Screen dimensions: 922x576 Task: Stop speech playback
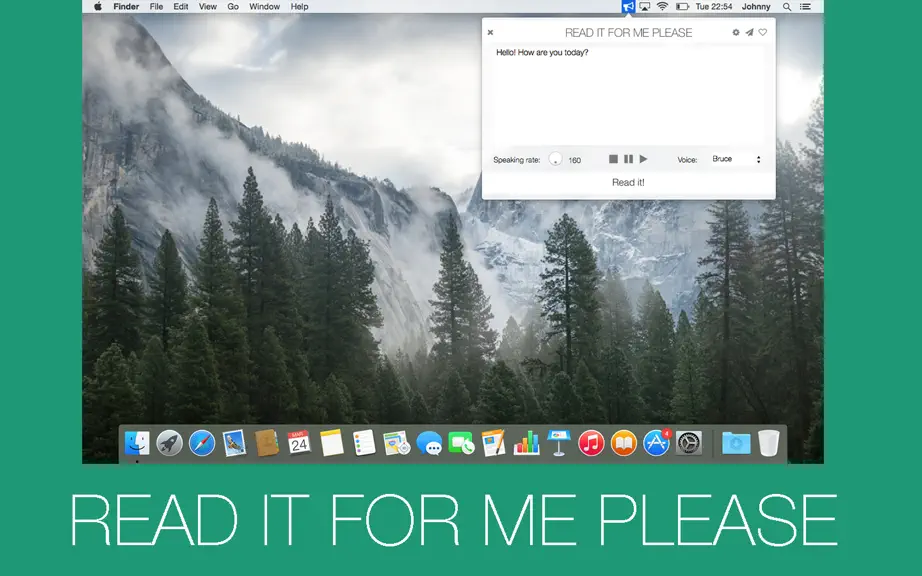(613, 159)
